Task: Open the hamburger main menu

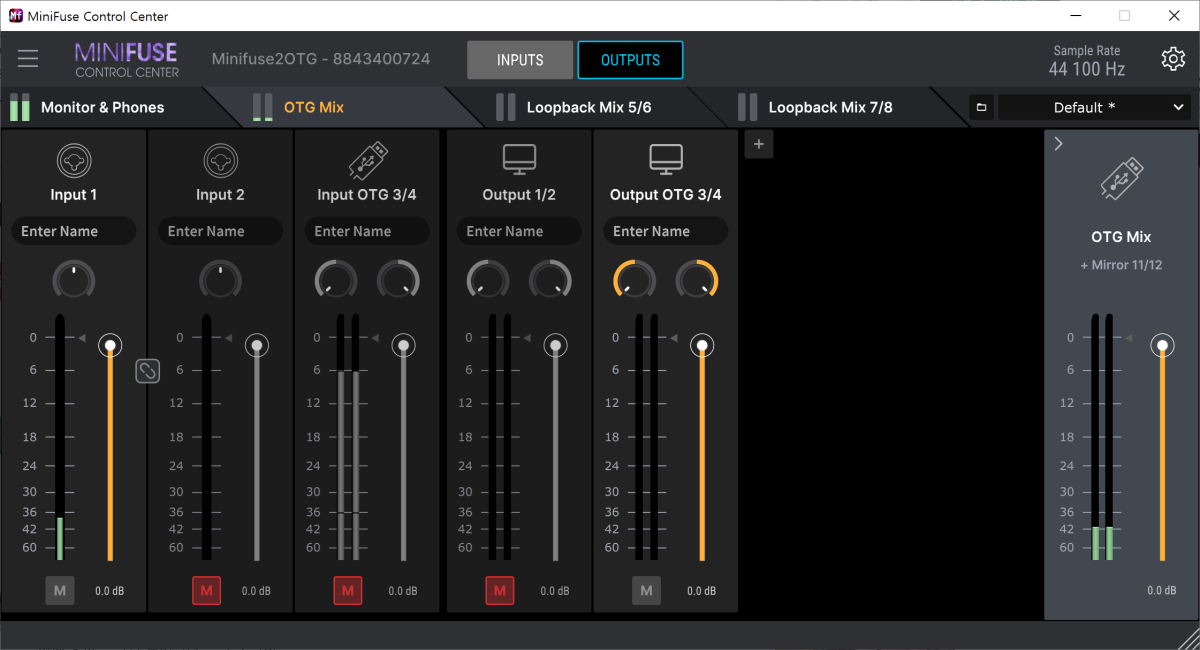Action: (28, 59)
